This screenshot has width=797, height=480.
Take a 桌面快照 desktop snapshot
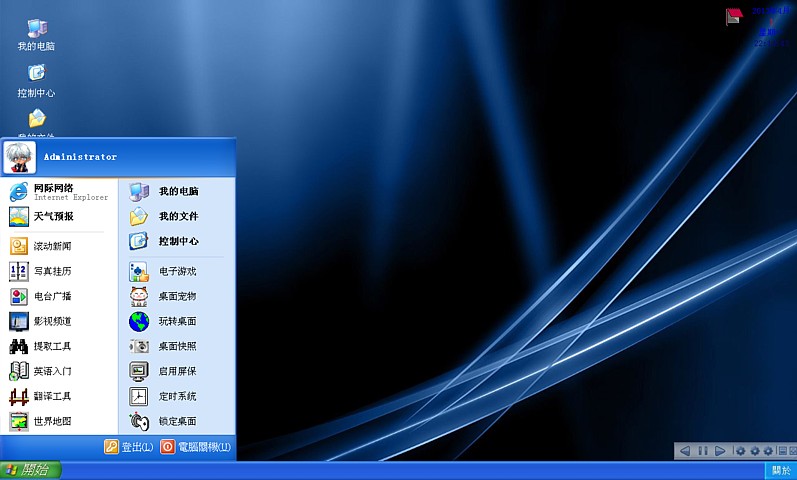tap(176, 346)
